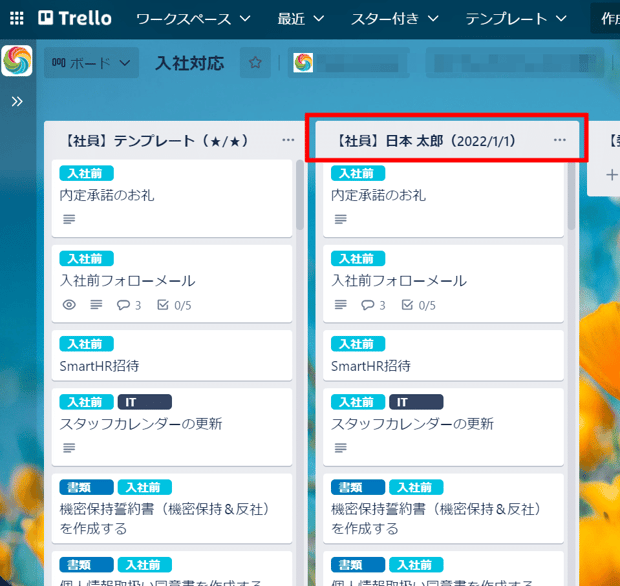Open the テンプレート menu in header
Image resolution: width=620 pixels, height=586 pixels.
pos(516,19)
